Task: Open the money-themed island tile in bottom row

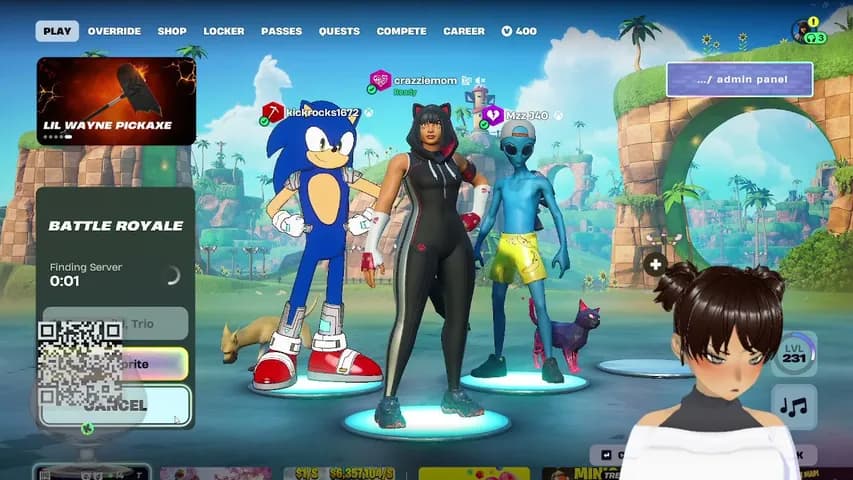Action: tap(338, 473)
